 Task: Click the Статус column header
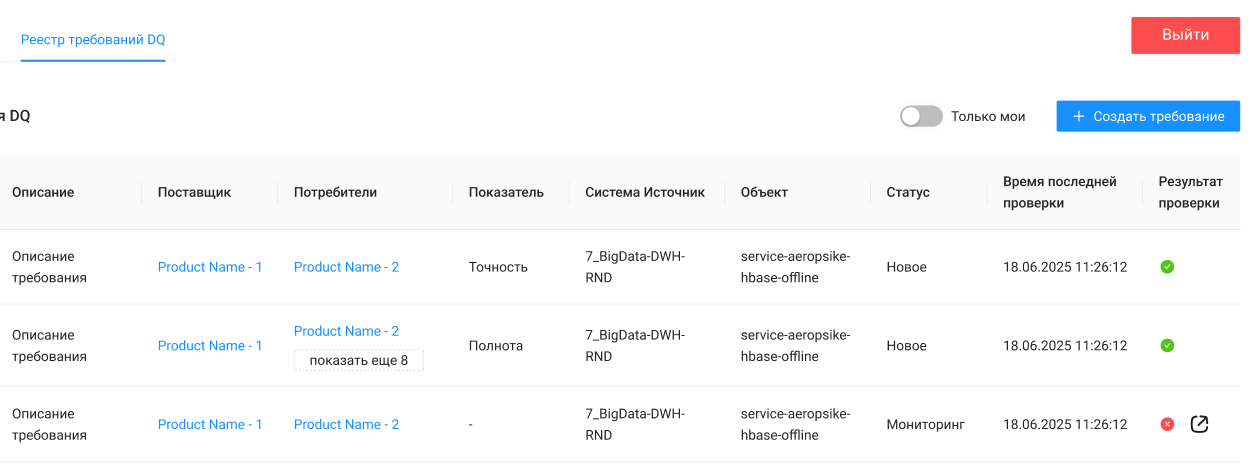pos(908,192)
